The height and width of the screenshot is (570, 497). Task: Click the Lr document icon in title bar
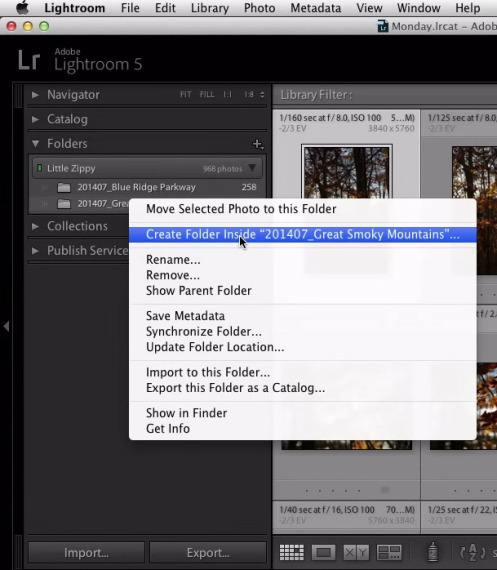tap(382, 26)
